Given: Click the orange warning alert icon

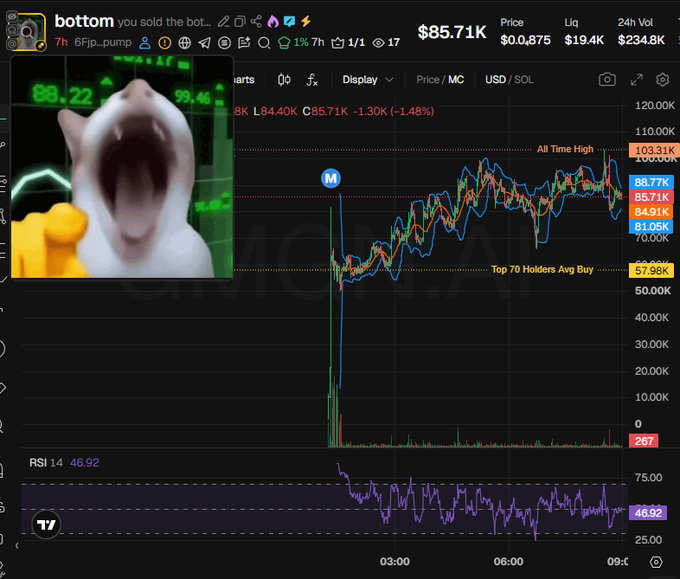Looking at the screenshot, I should click(x=165, y=43).
